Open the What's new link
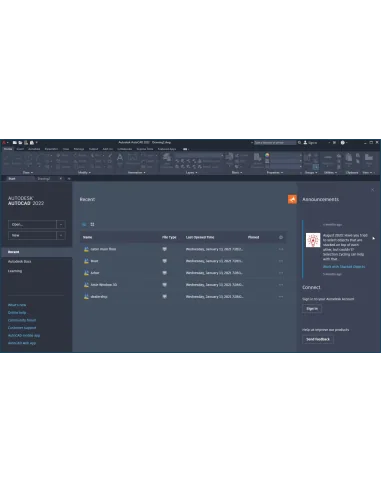Screen dimensions: 381x492 tap(17, 305)
